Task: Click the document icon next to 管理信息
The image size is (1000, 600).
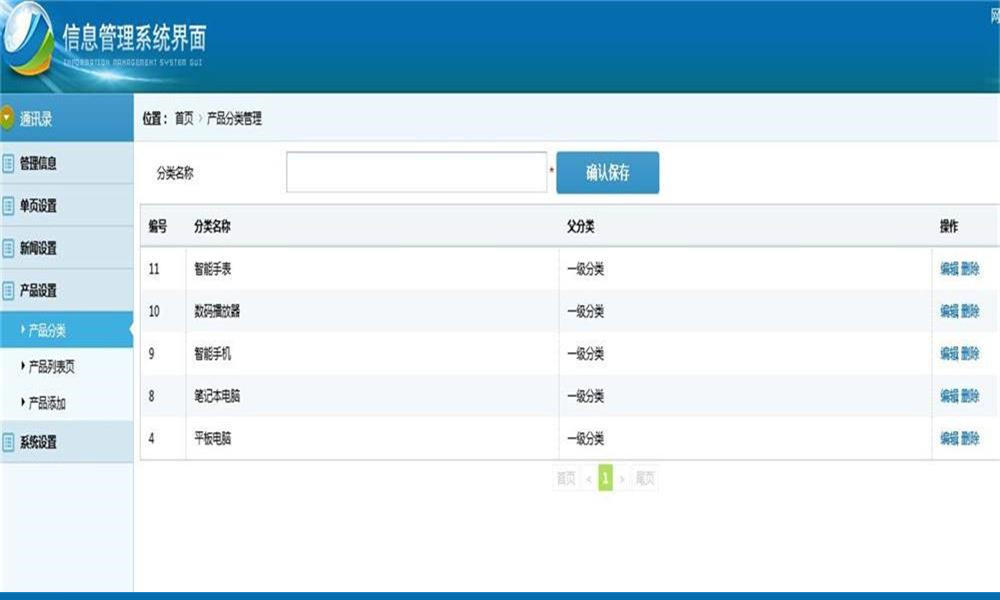Action: [8, 163]
